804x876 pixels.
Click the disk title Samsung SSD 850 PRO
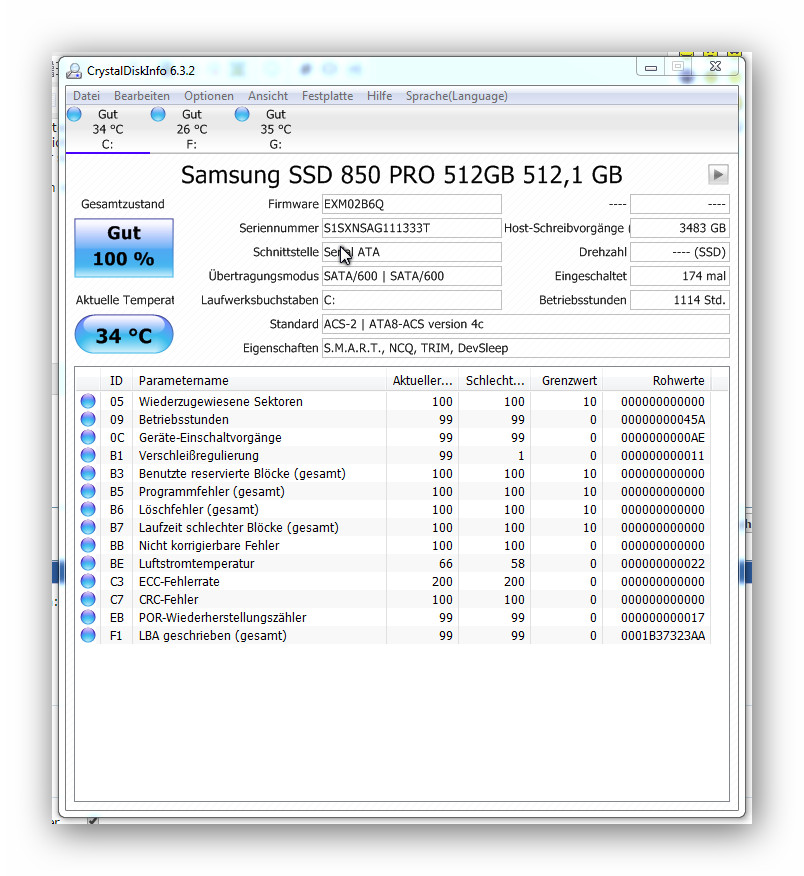click(401, 175)
